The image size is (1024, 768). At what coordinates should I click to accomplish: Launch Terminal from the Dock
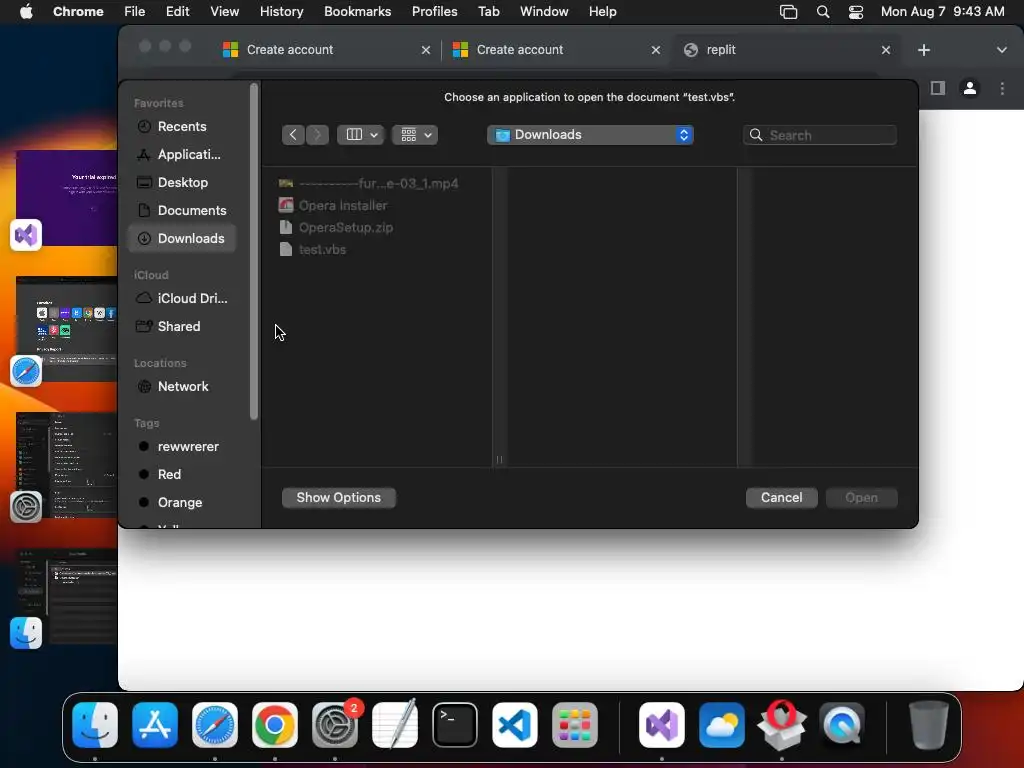[455, 725]
